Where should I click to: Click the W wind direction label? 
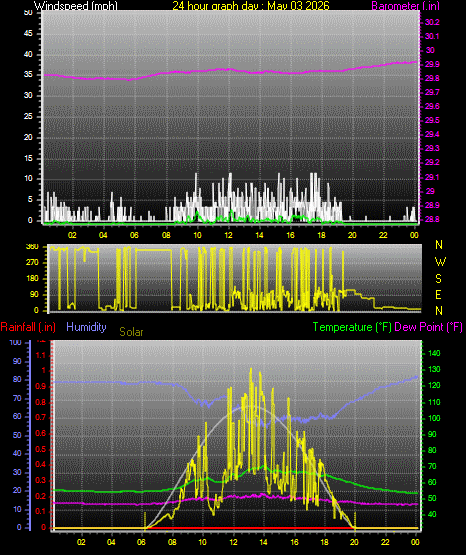click(440, 262)
